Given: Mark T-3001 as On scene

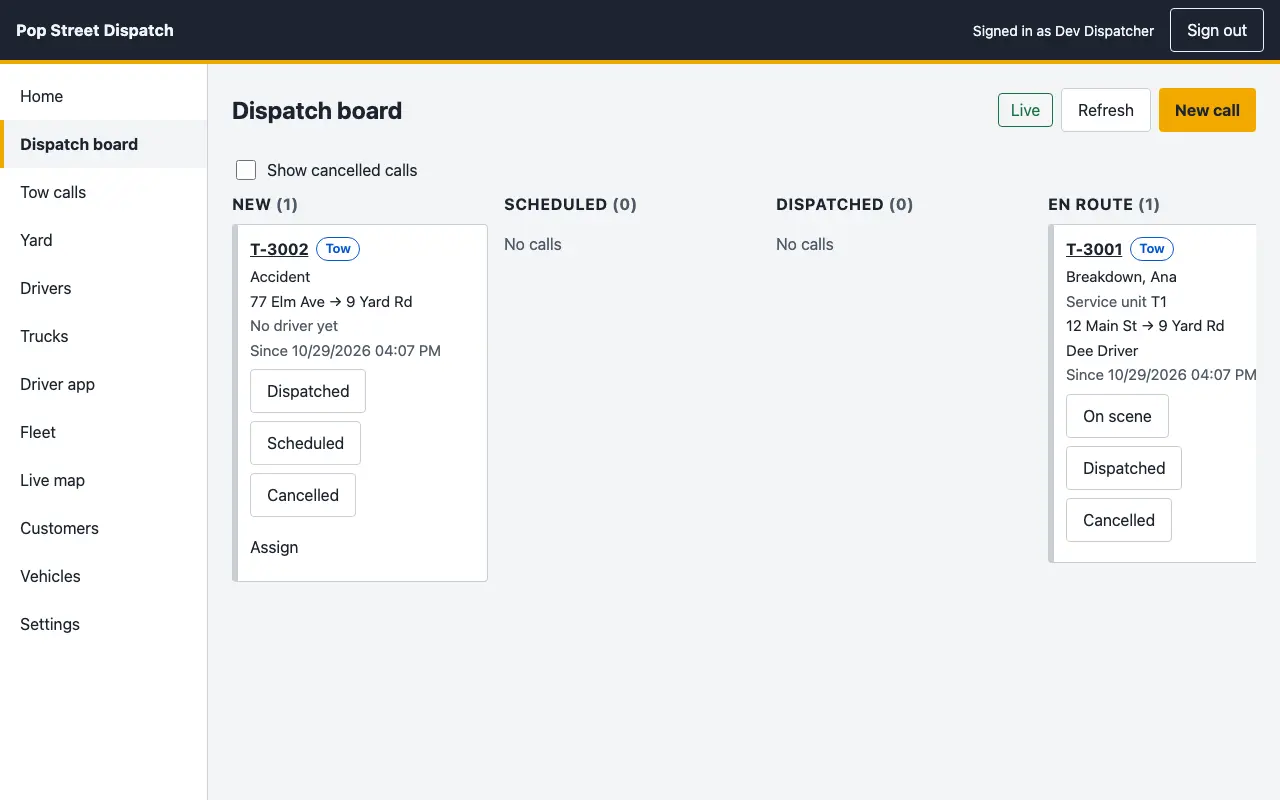Looking at the screenshot, I should (1117, 416).
